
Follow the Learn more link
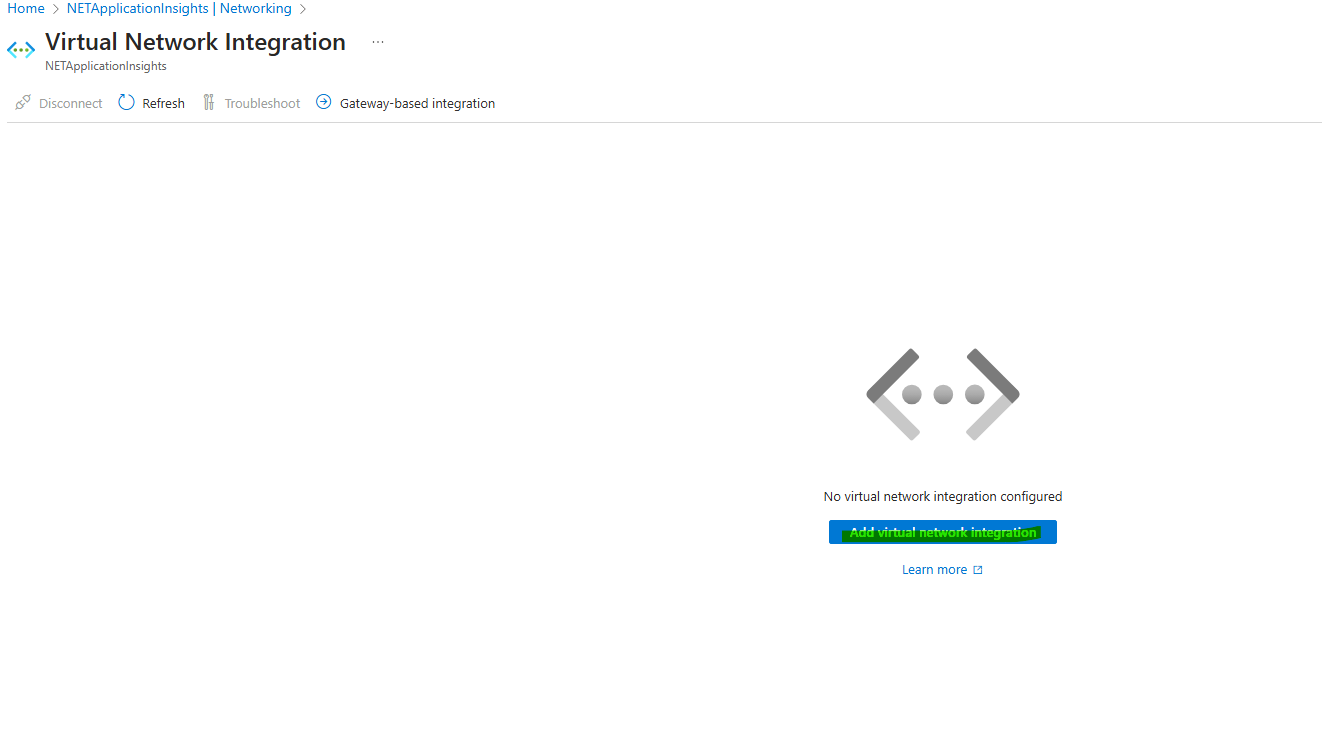(934, 570)
